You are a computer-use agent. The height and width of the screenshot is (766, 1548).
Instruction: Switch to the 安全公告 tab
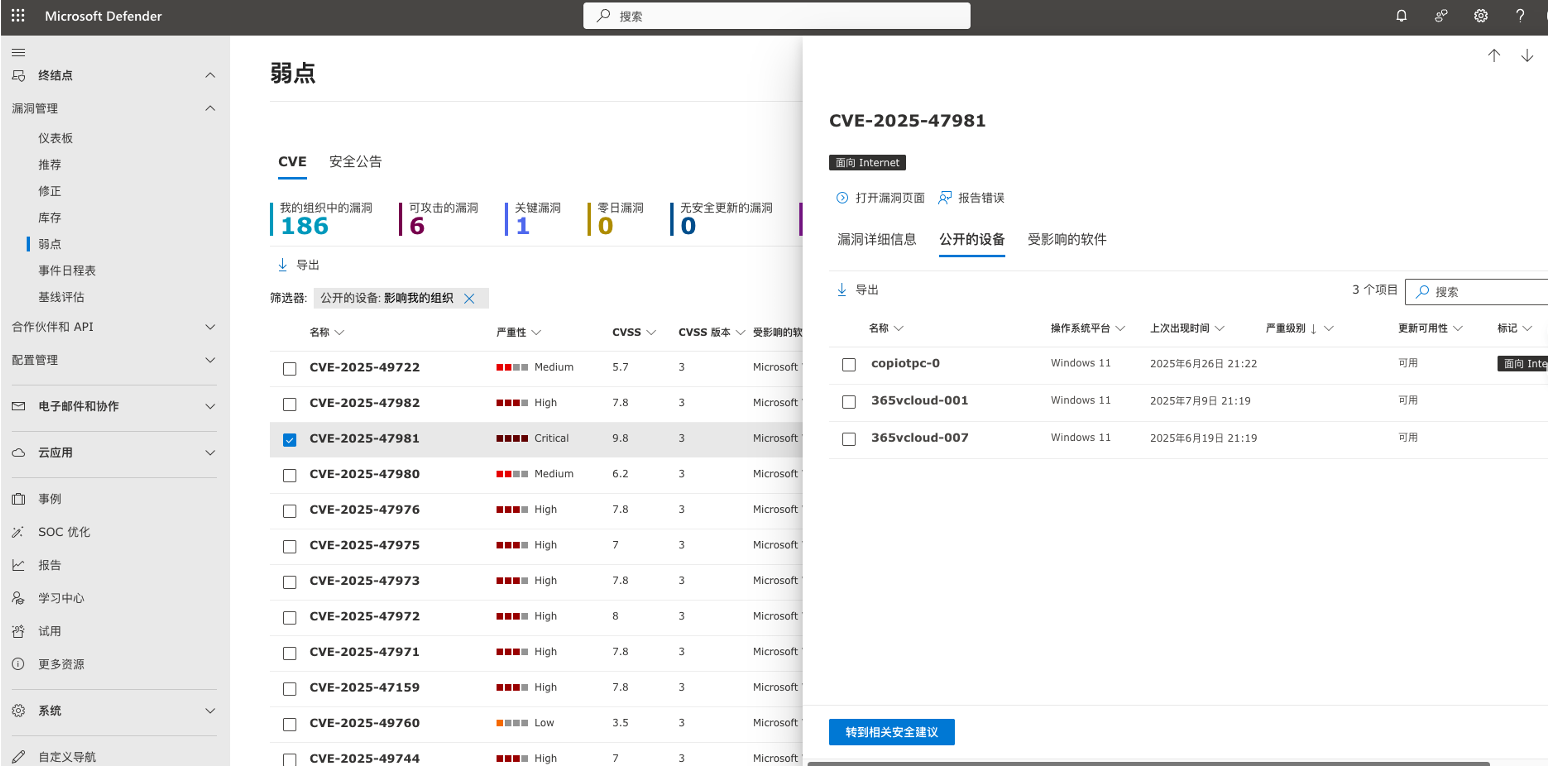pos(355,162)
